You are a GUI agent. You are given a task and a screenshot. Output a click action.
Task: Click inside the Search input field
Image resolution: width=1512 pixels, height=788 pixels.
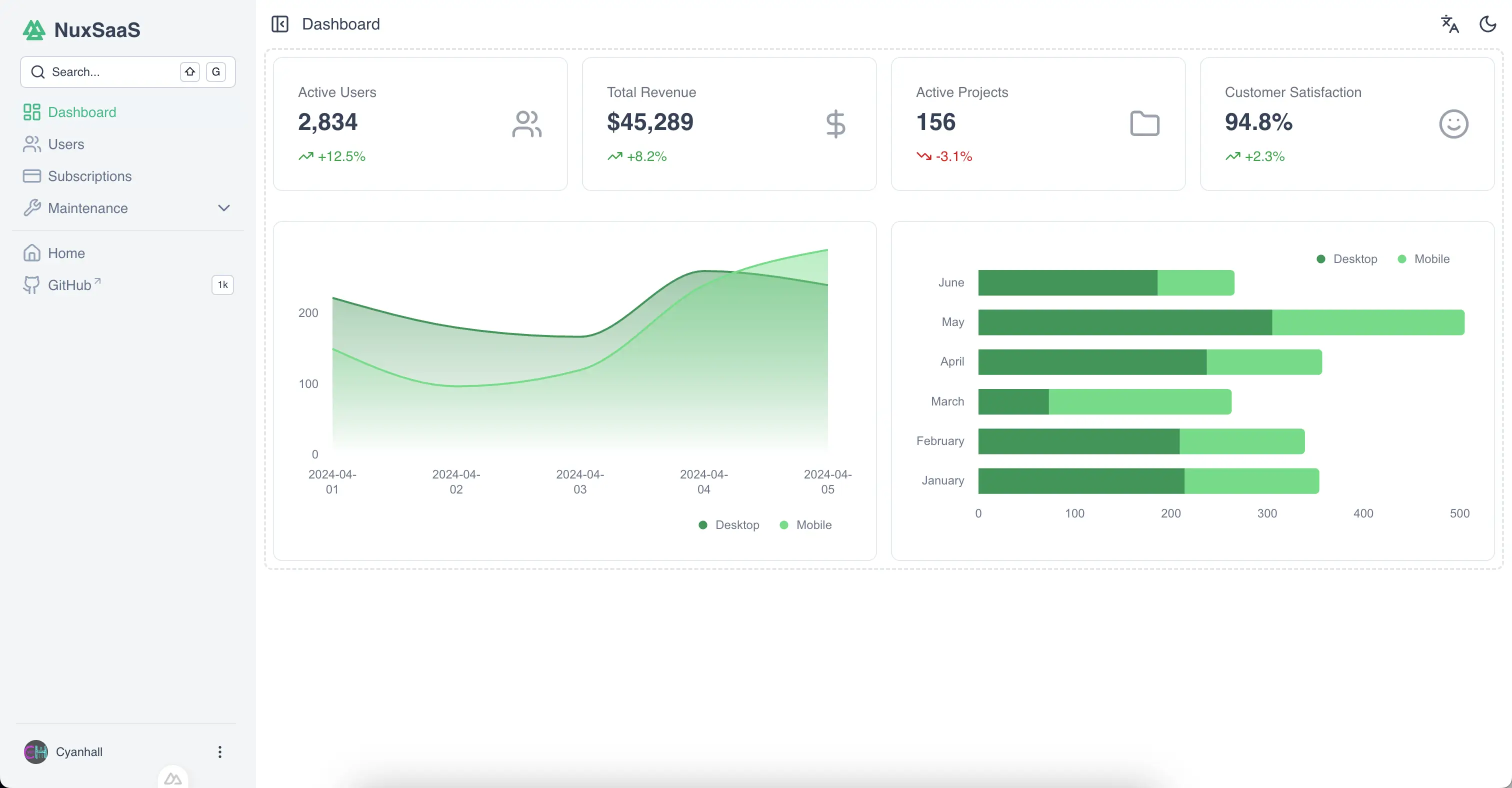point(105,71)
